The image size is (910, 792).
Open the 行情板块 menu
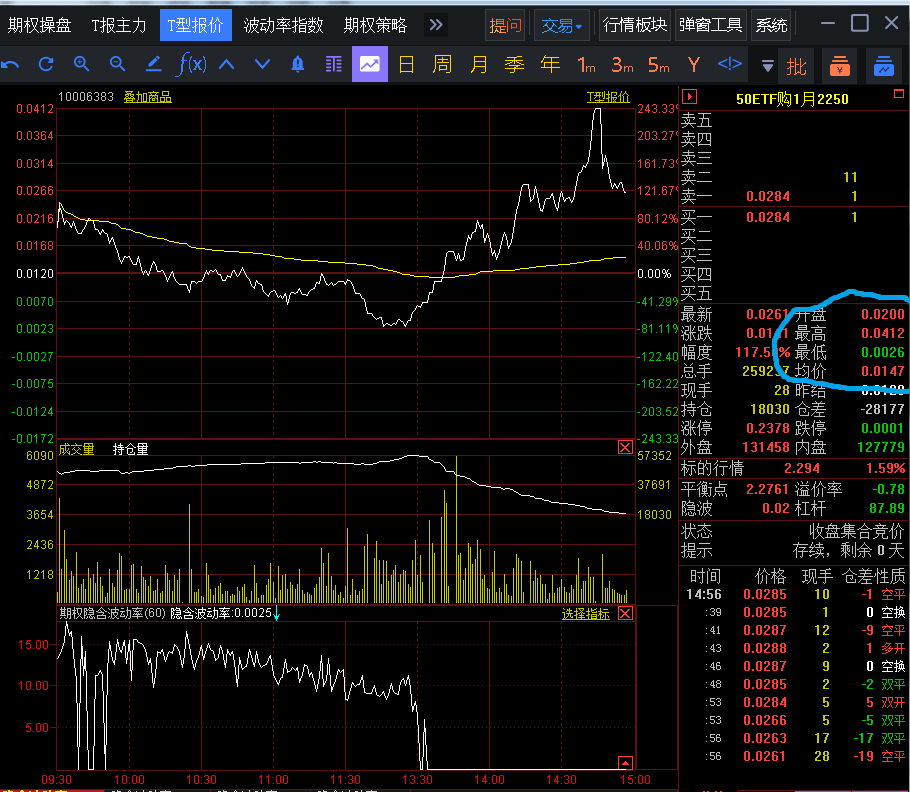635,24
